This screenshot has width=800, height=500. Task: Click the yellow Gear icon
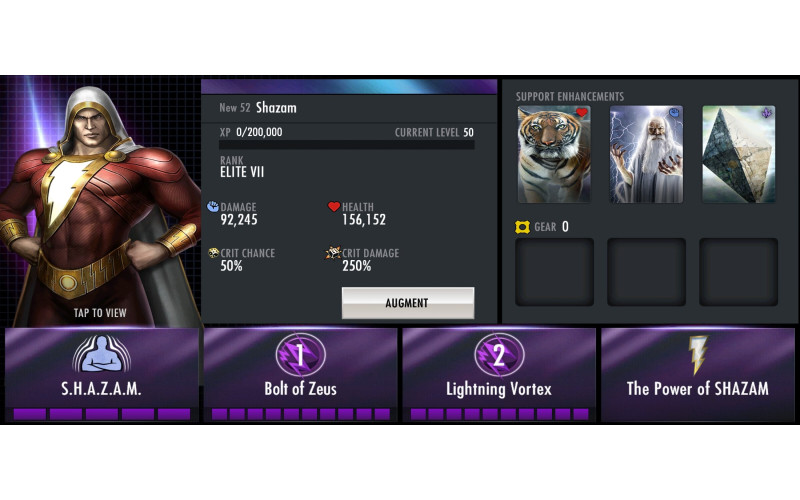coord(522,227)
